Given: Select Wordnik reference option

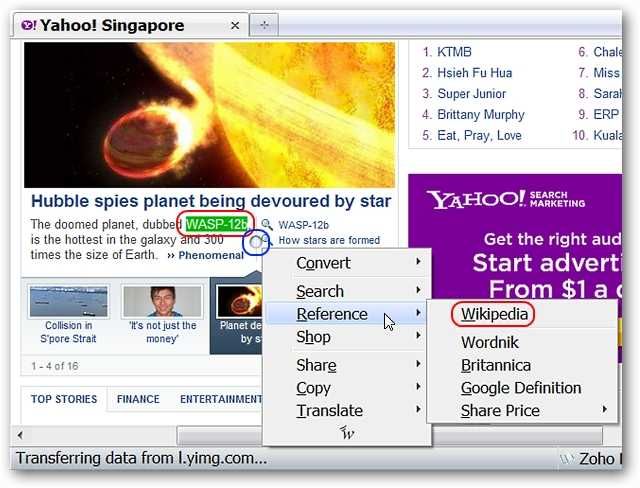Looking at the screenshot, I should coord(490,342).
